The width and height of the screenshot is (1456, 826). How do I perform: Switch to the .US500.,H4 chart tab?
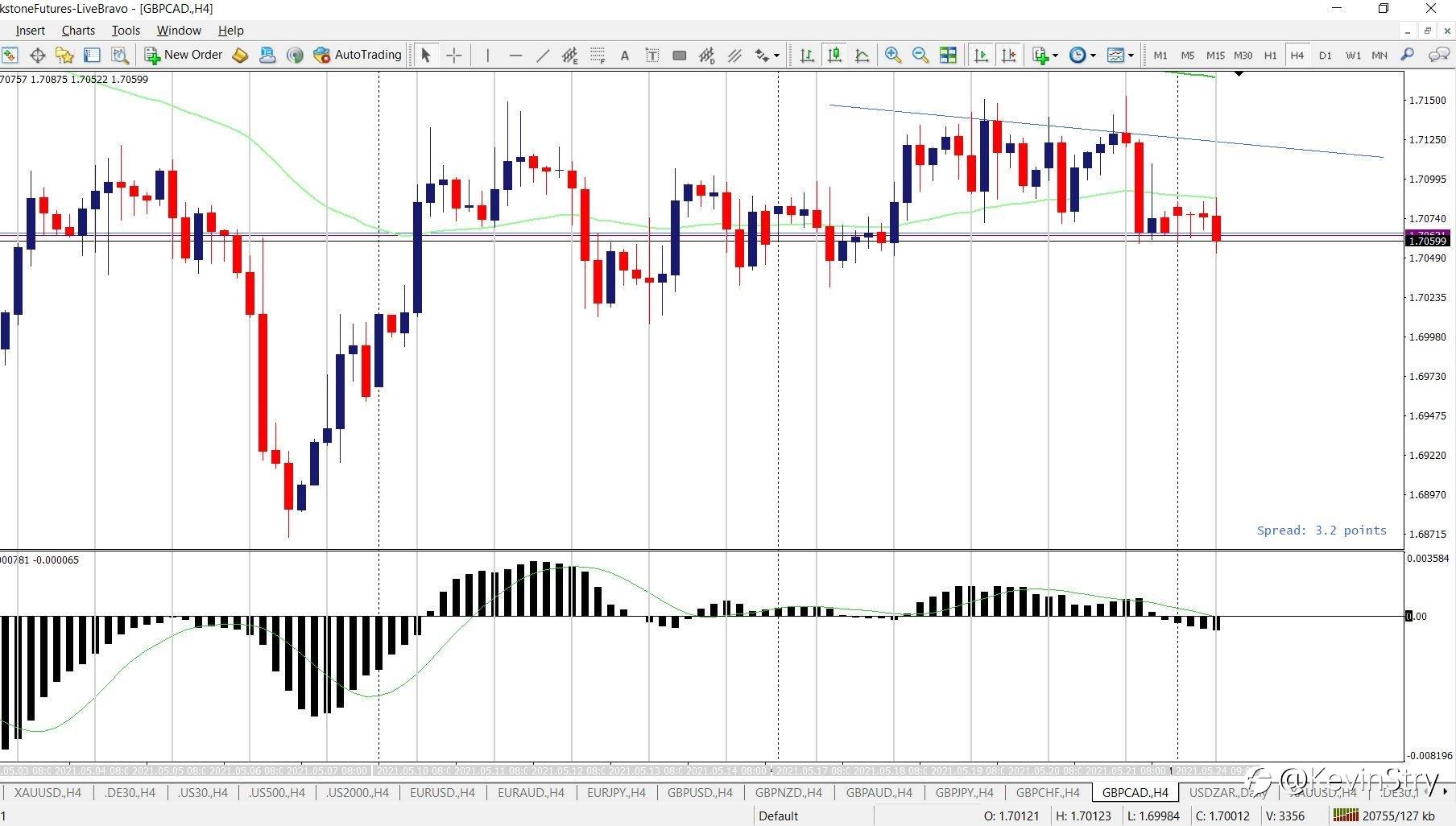coord(276,793)
